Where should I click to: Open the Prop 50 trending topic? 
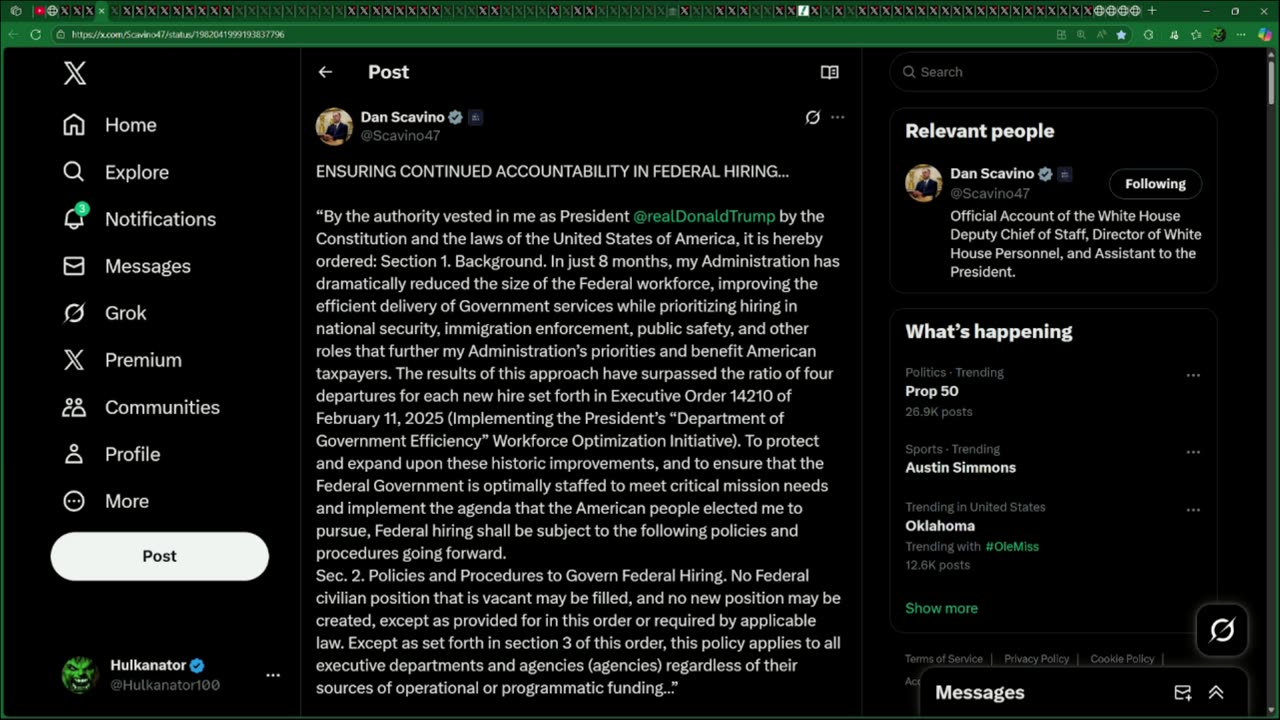pyautogui.click(x=932, y=391)
